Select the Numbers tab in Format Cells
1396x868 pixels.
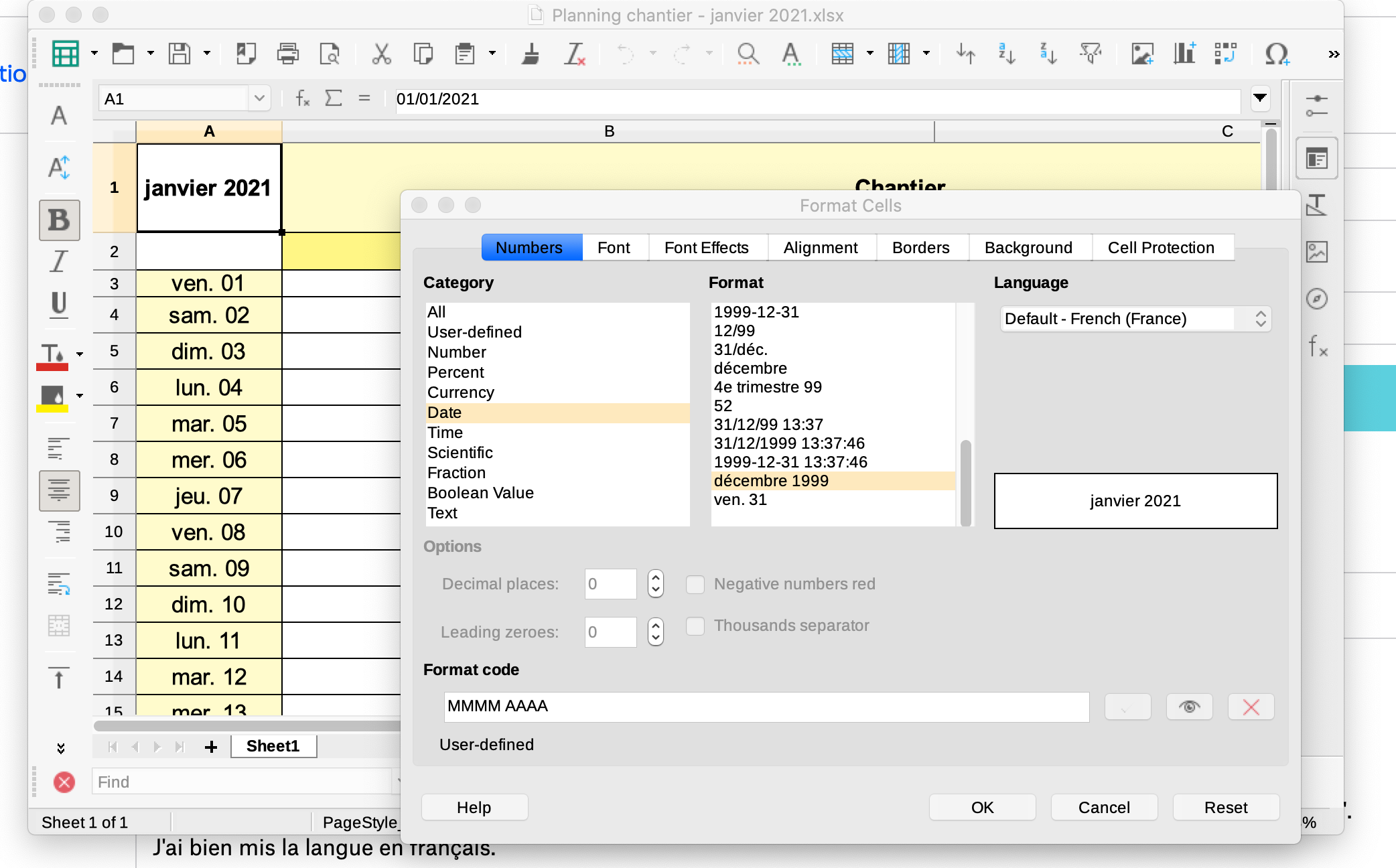point(528,246)
